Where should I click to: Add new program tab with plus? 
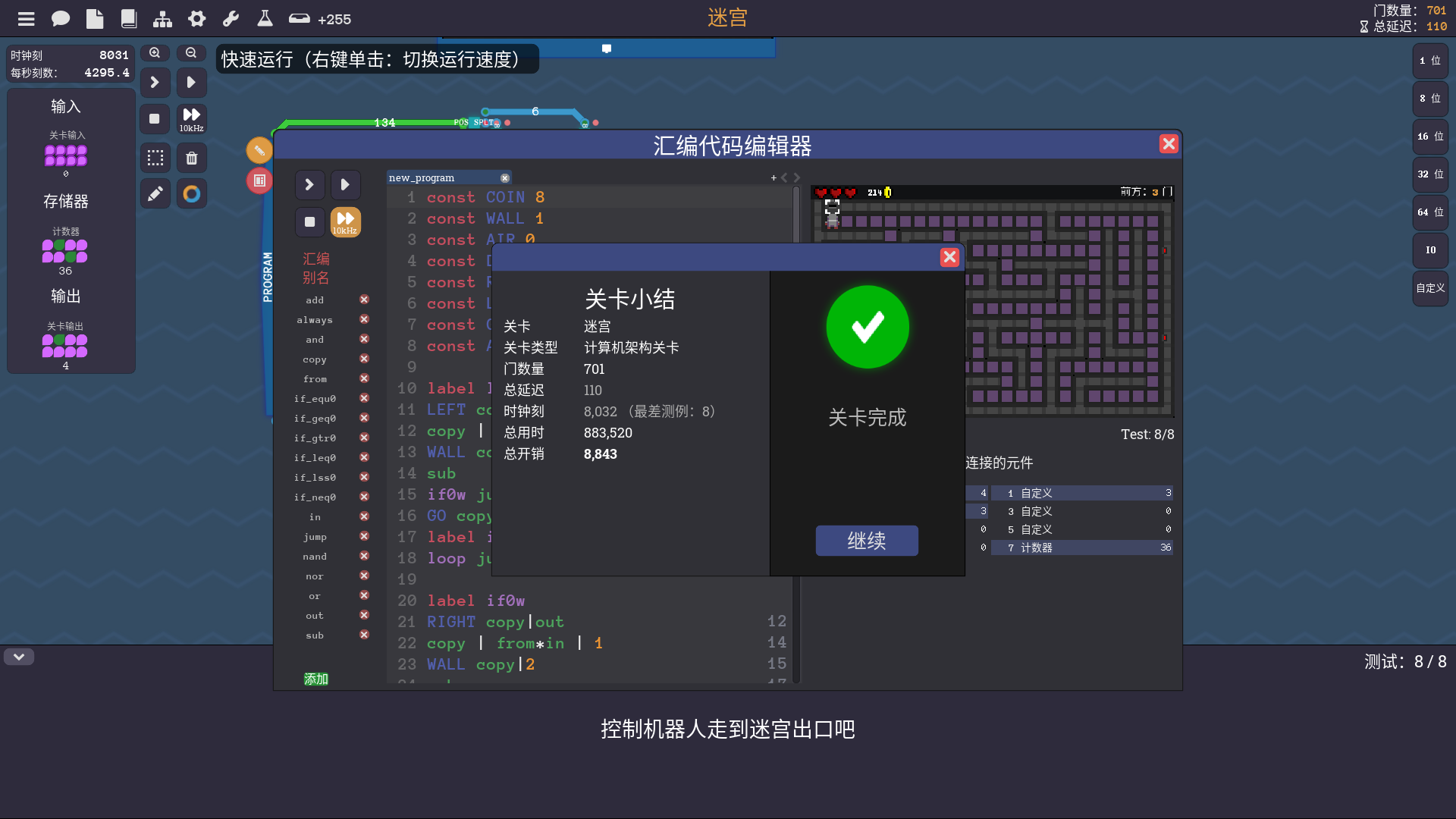click(x=773, y=177)
